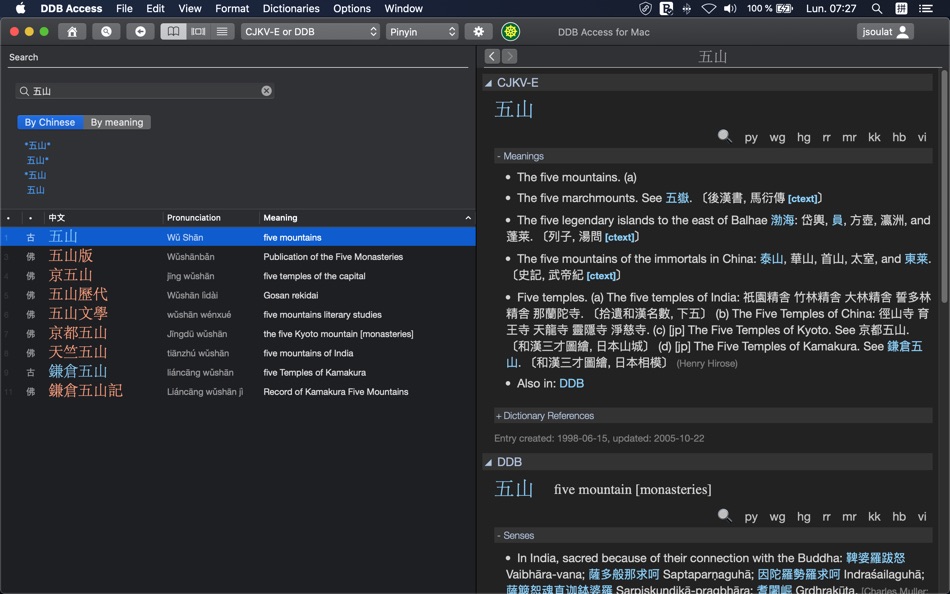Open the Window menu

click(404, 8)
